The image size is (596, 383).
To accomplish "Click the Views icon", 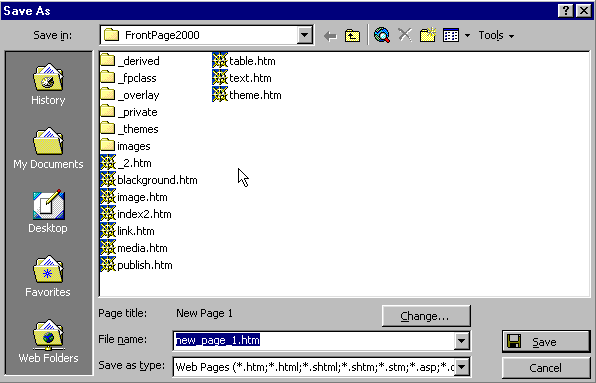I will tap(451, 36).
